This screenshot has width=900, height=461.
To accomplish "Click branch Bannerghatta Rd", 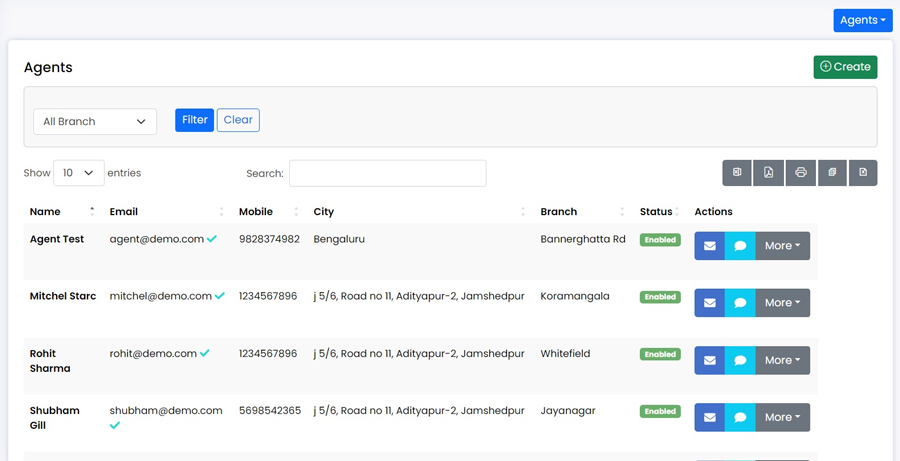I will [583, 239].
